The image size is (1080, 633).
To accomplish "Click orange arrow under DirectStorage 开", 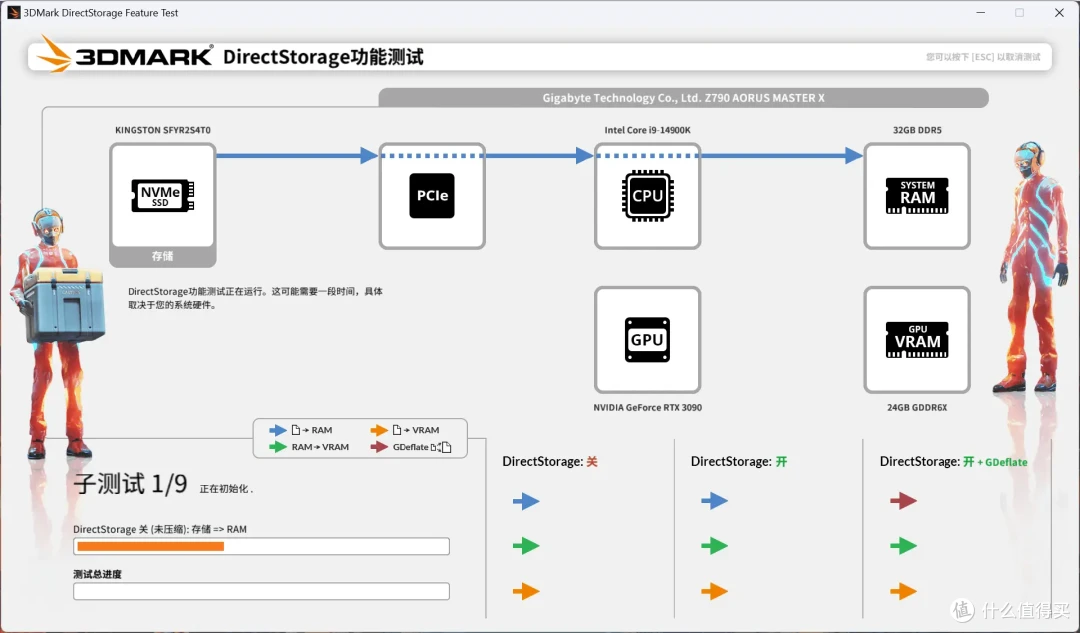I will click(x=714, y=591).
